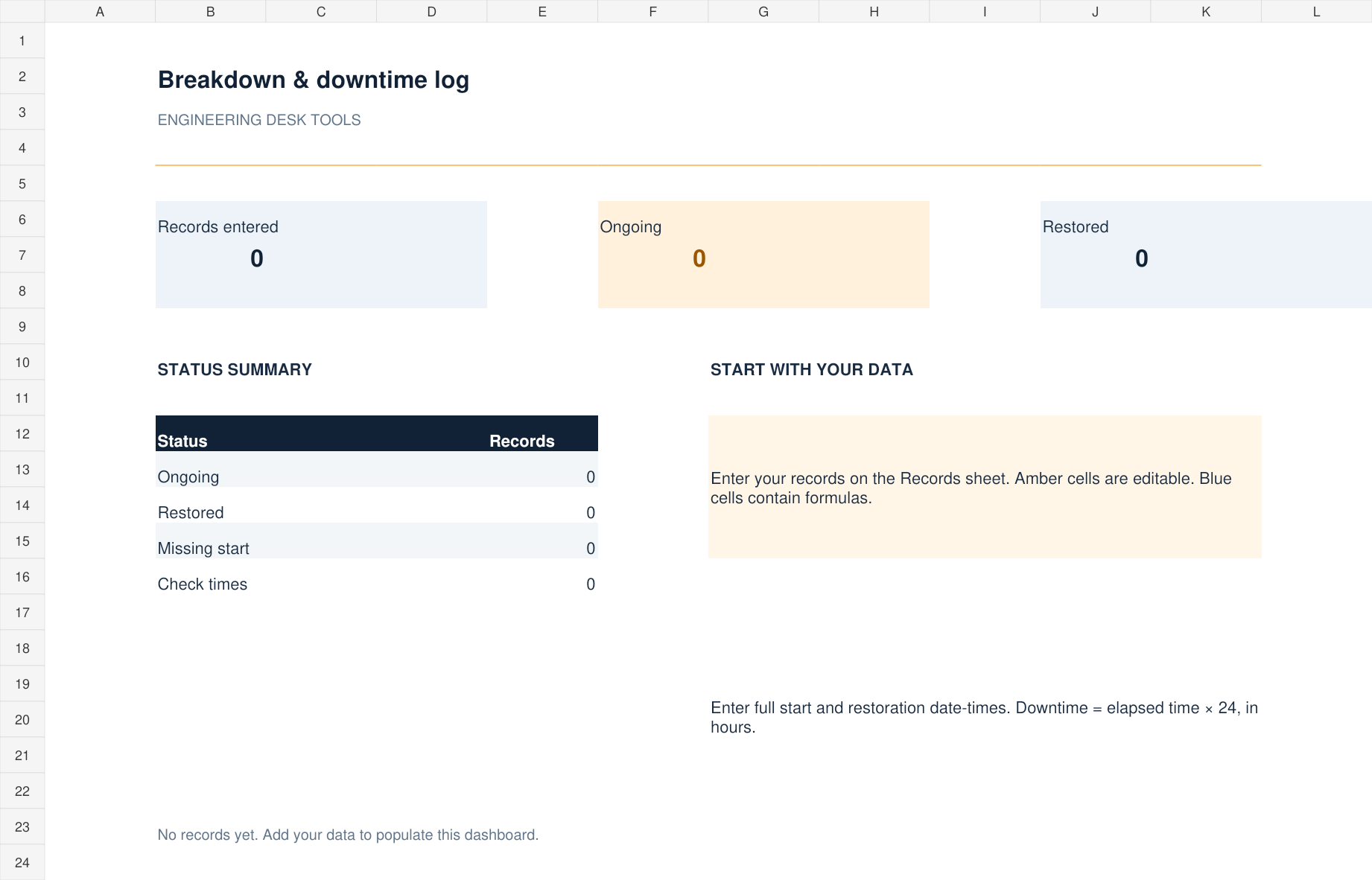Click the record count beside table row Restored
Viewport: 1372px width, 880px height.
591,513
